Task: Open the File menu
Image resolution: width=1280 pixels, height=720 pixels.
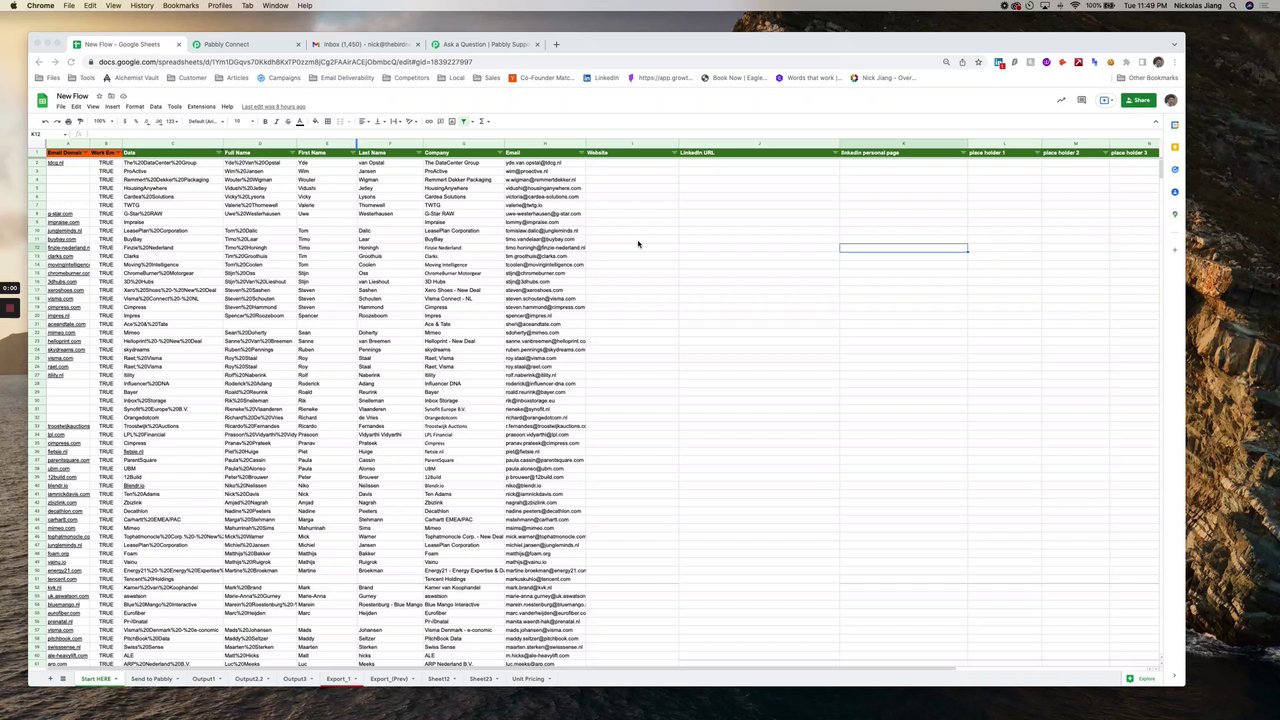Action: (x=61, y=107)
